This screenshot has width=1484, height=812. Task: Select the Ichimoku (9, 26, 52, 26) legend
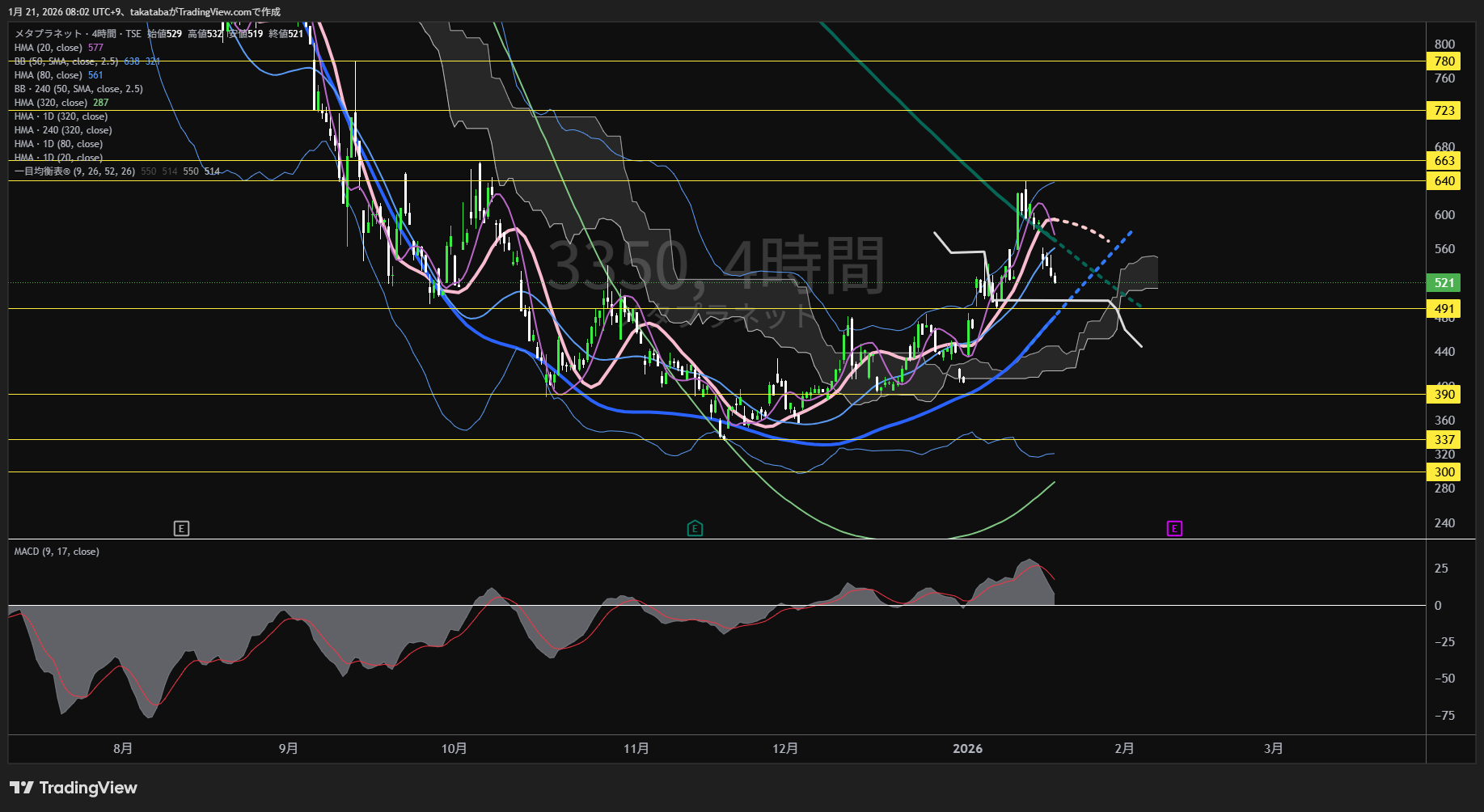coord(74,171)
